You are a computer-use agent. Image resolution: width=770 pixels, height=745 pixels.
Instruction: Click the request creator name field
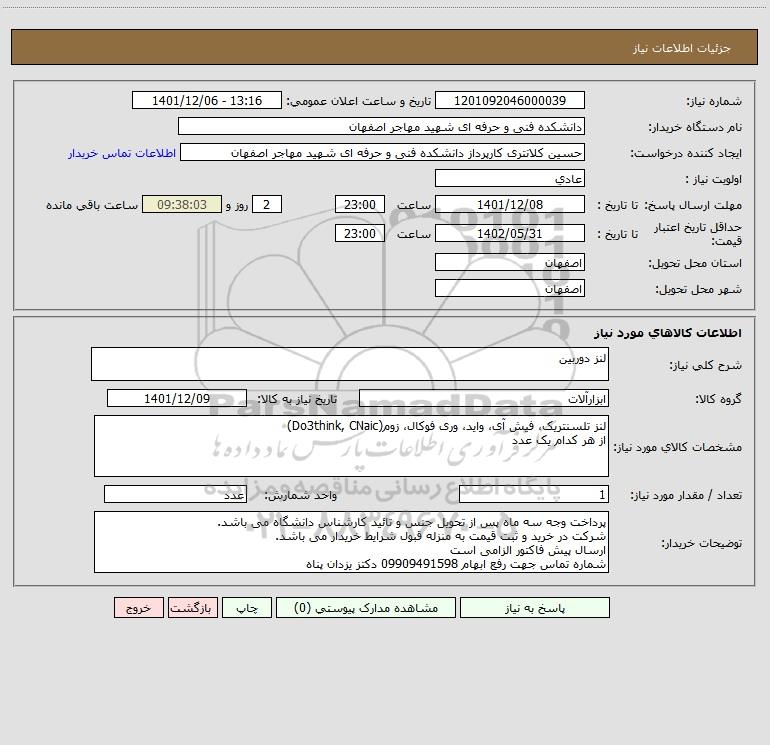pyautogui.click(x=382, y=152)
